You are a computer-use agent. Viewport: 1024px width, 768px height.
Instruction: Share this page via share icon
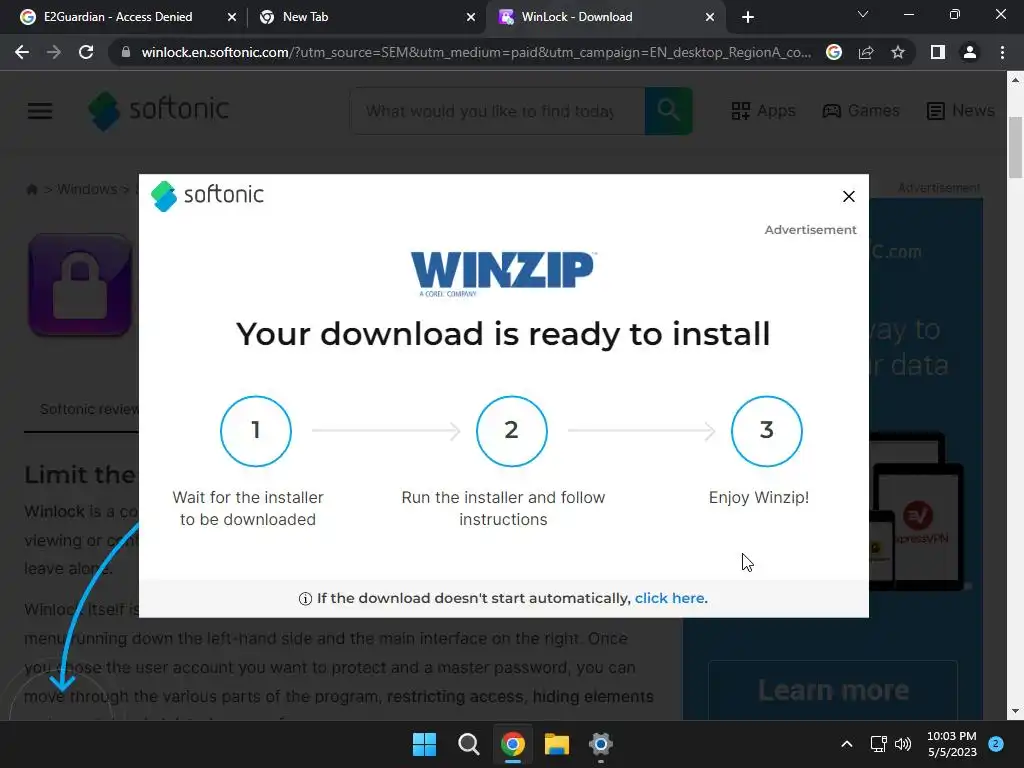point(866,52)
